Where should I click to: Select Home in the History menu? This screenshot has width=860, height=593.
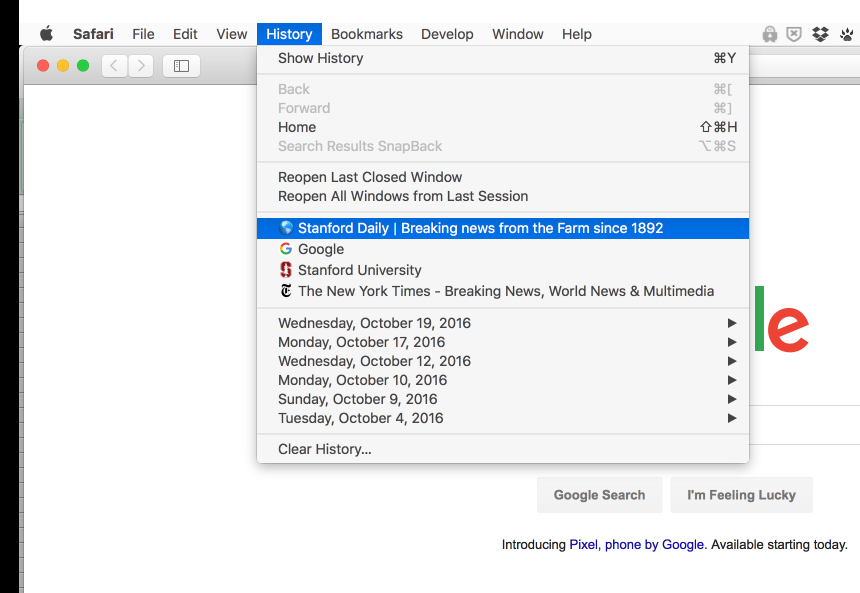[x=503, y=127]
